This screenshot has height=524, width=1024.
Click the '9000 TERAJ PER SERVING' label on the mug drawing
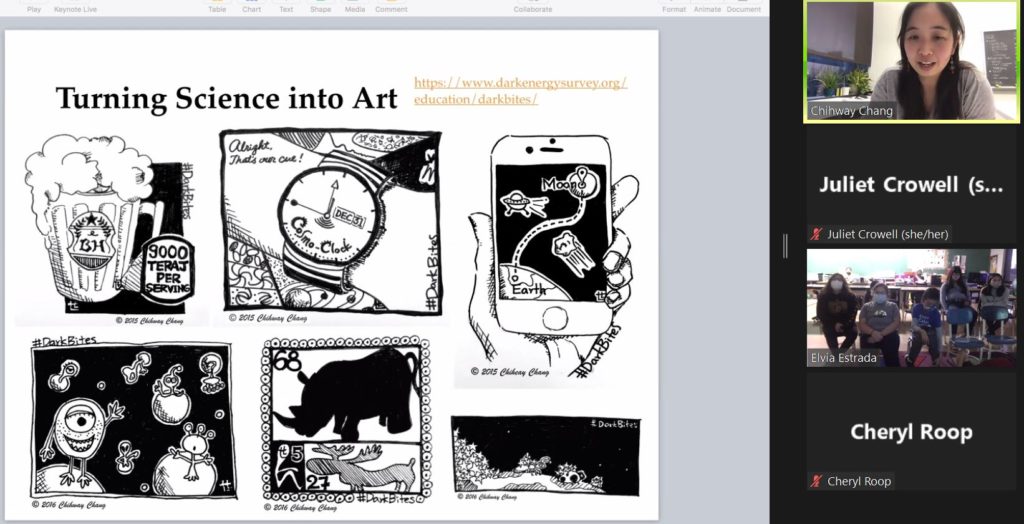click(168, 270)
